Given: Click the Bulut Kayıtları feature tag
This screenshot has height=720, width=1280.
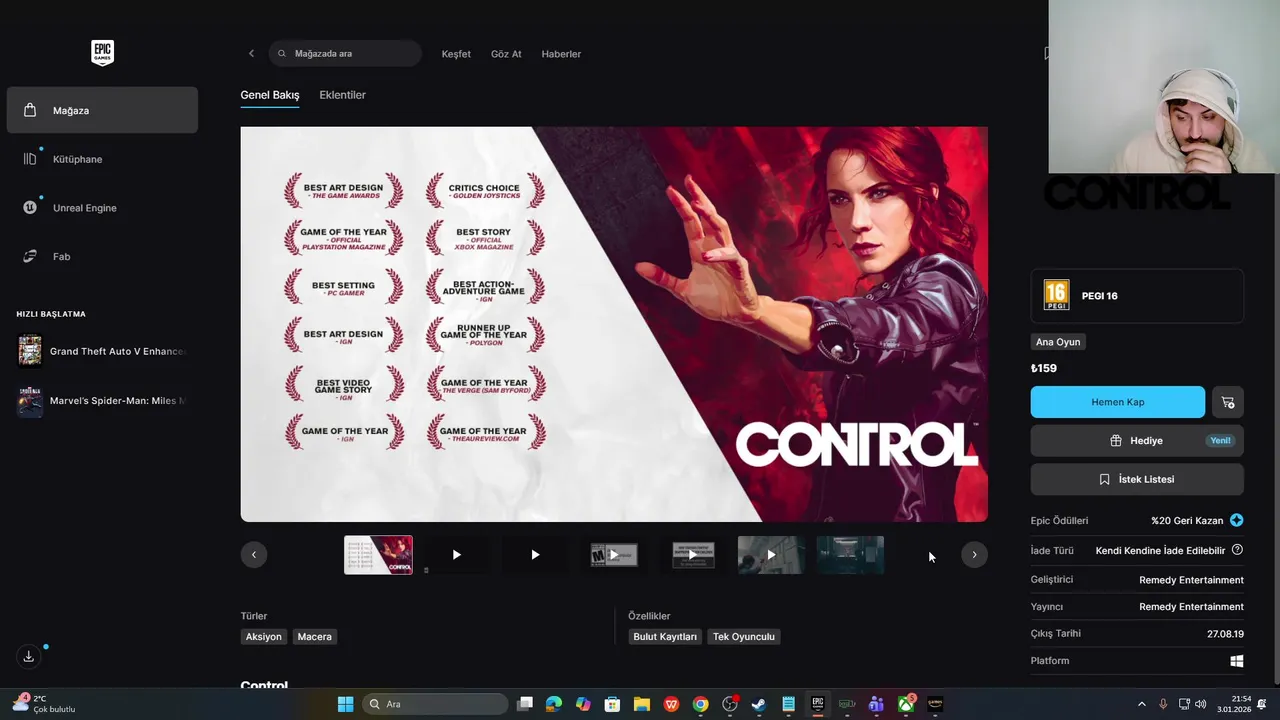Looking at the screenshot, I should point(665,636).
